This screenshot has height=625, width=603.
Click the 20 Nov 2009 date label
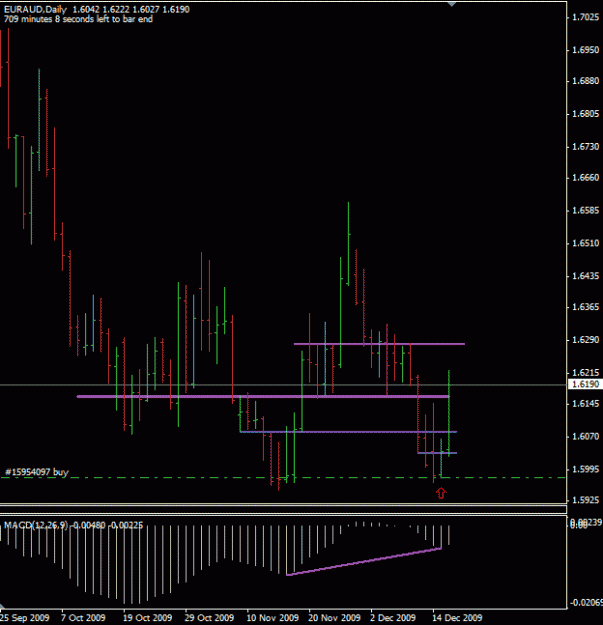pyautogui.click(x=334, y=618)
